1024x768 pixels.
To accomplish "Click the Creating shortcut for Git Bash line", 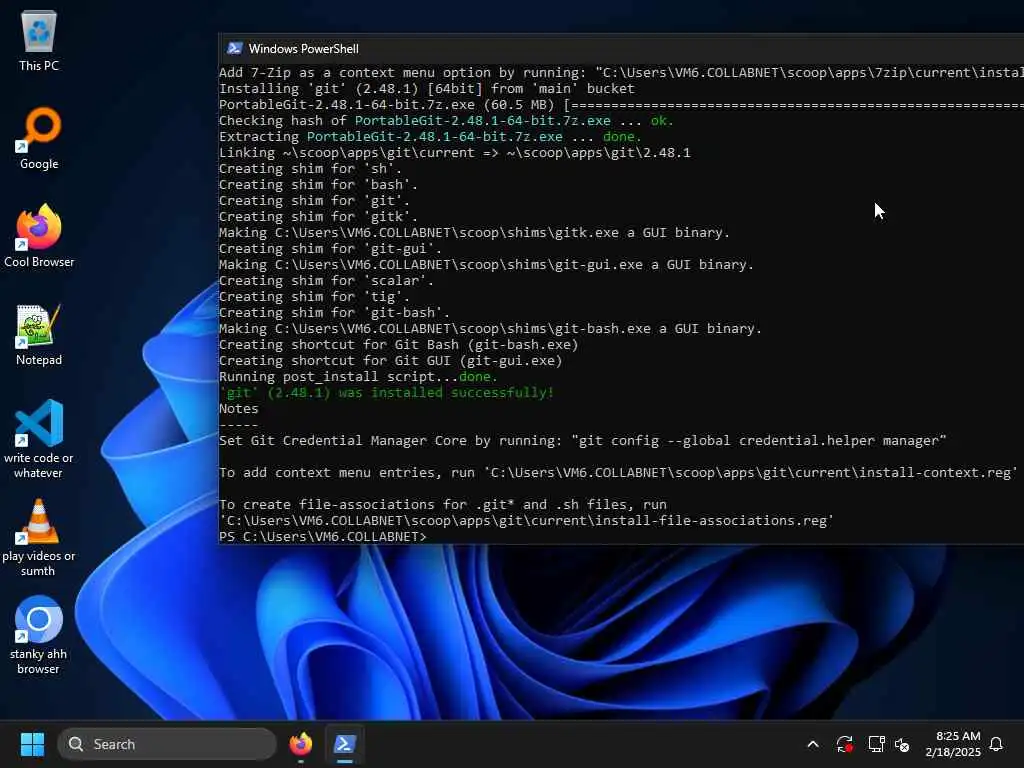I will pos(398,345).
